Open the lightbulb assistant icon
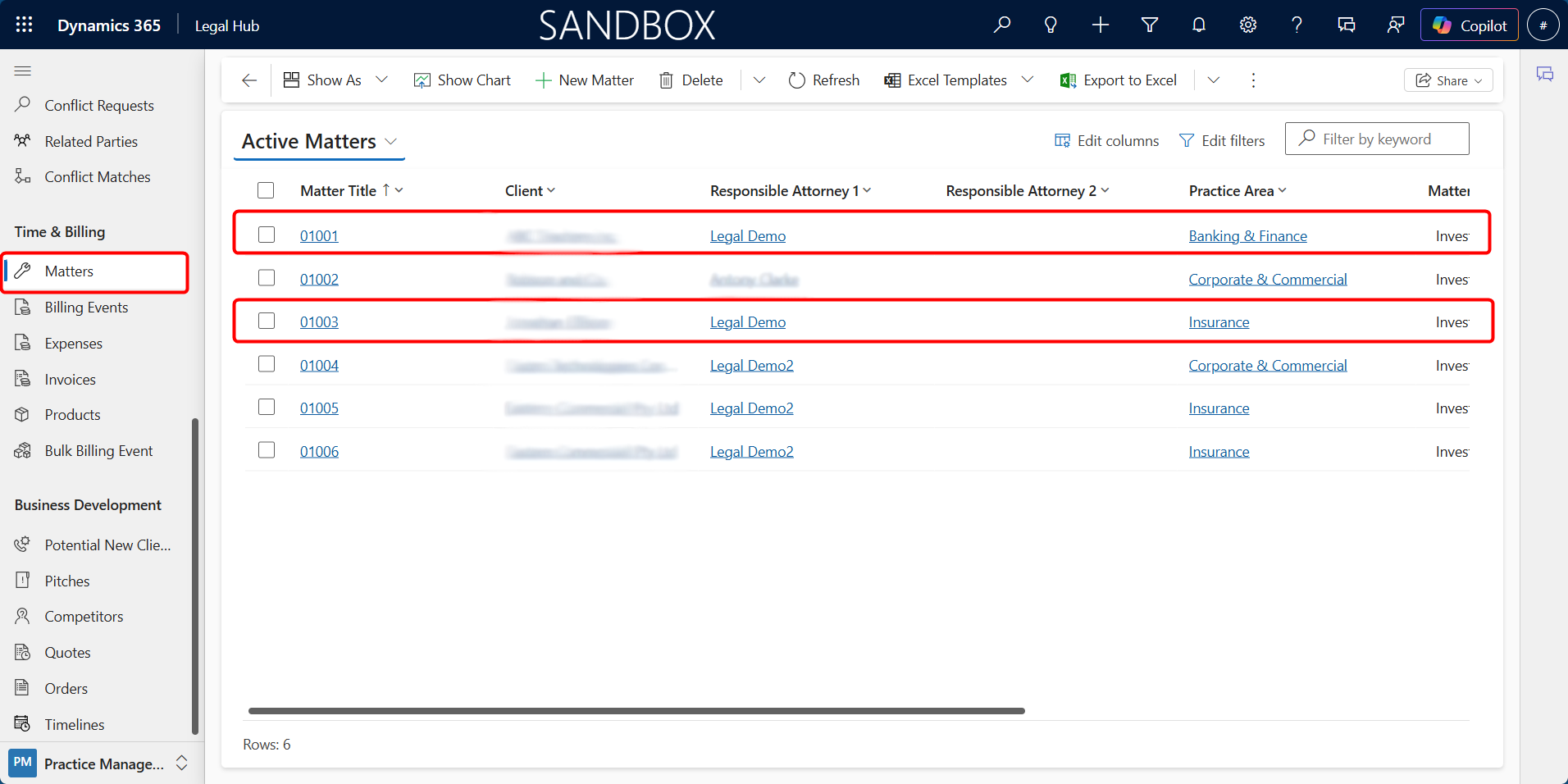1568x784 pixels. click(1051, 25)
